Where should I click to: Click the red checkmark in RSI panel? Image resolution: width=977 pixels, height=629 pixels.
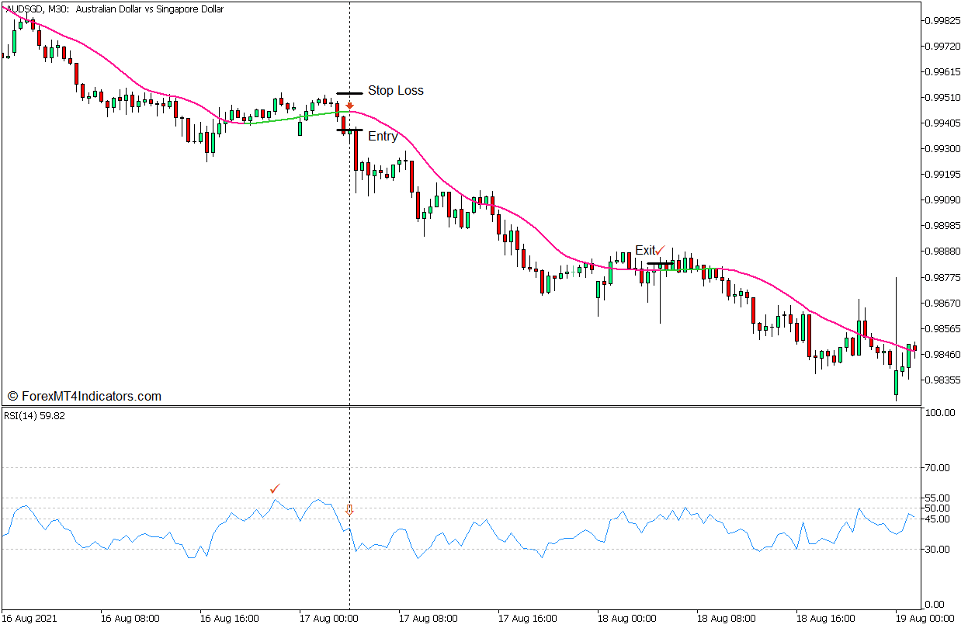point(275,488)
